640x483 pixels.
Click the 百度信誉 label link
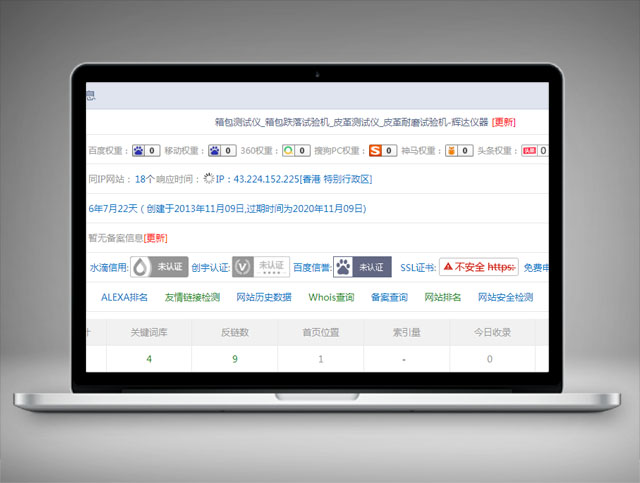pyautogui.click(x=312, y=268)
